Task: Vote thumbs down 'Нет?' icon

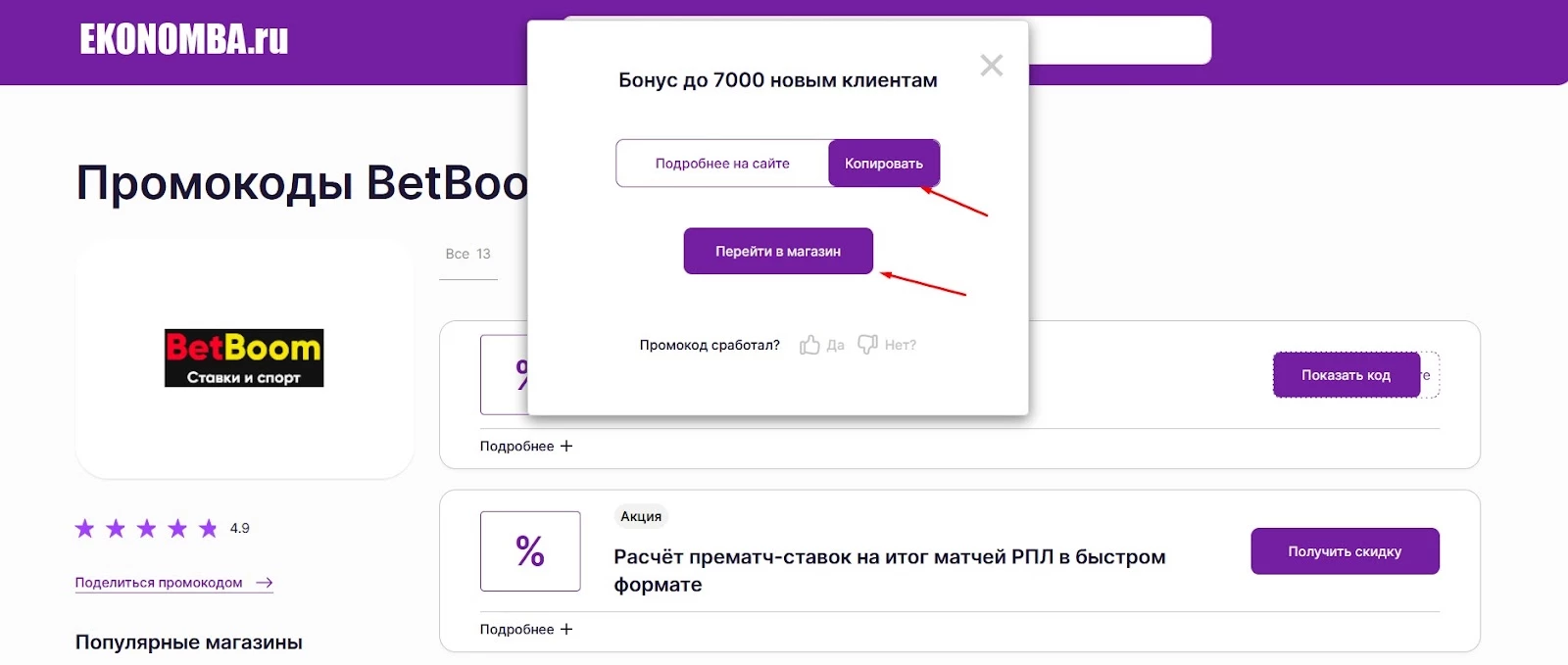Action: [x=867, y=344]
